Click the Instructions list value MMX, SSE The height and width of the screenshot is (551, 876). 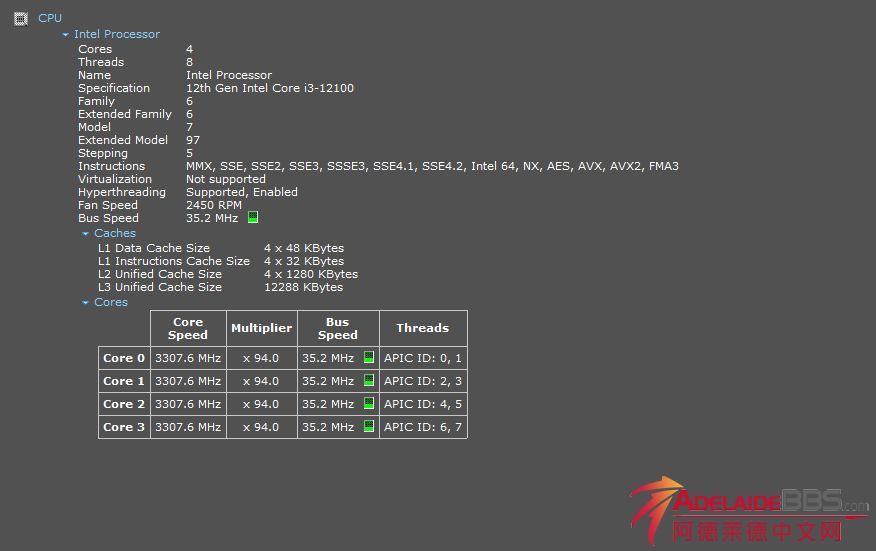(x=432, y=166)
